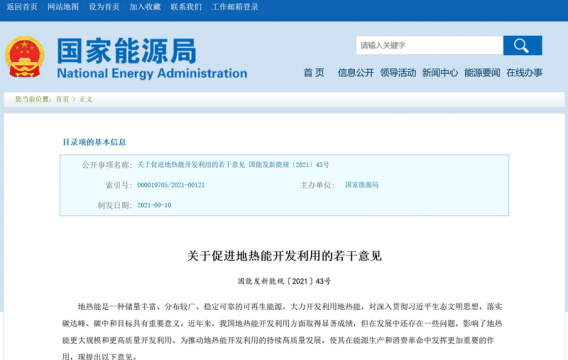Screen dimensions: 568x360
Task: Click 国家能源局 sponsoring unit value
Action: pos(362,185)
